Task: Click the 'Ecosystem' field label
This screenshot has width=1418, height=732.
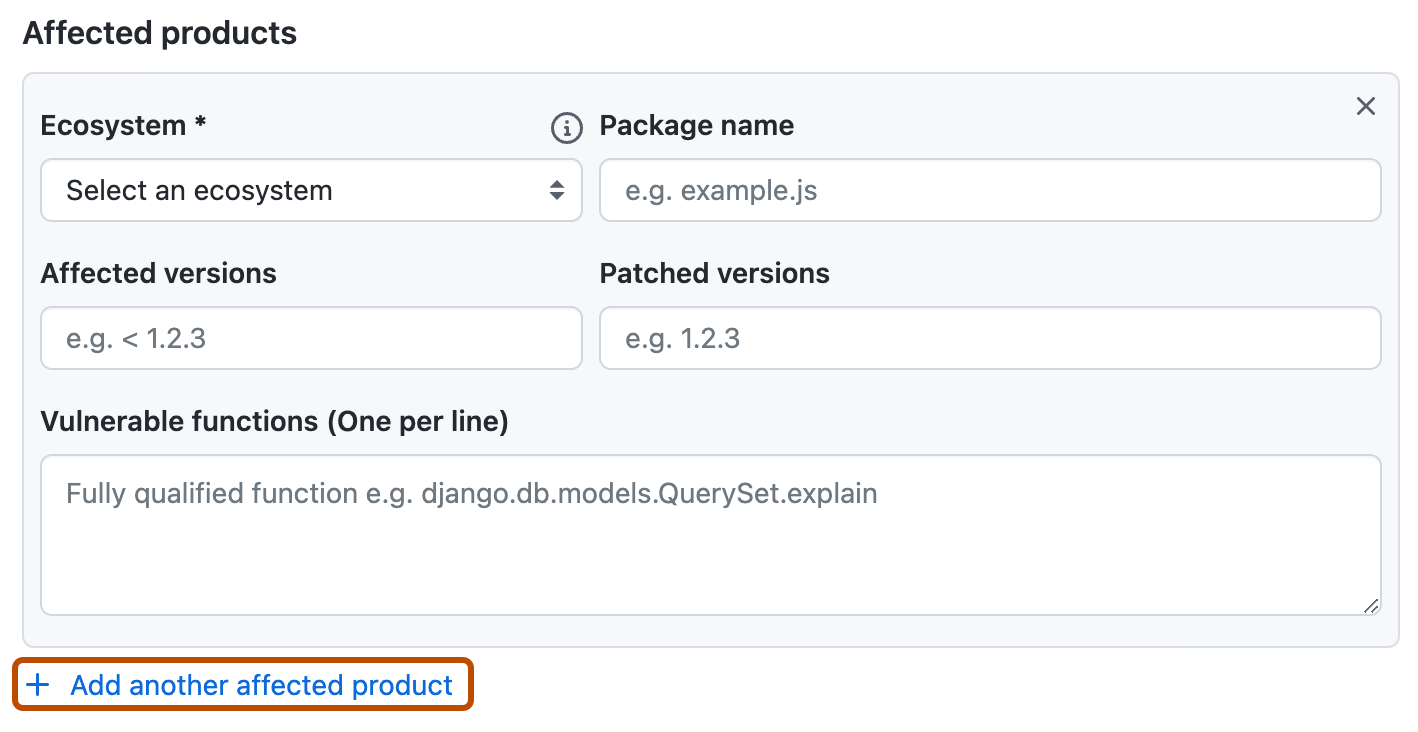Action: coord(113,126)
